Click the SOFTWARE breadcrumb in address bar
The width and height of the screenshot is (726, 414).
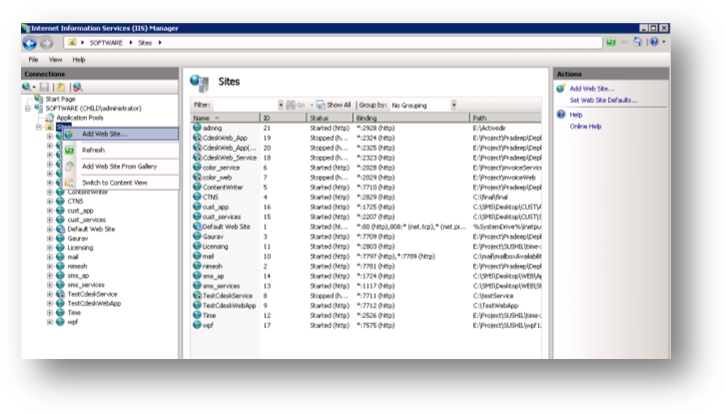(106, 43)
